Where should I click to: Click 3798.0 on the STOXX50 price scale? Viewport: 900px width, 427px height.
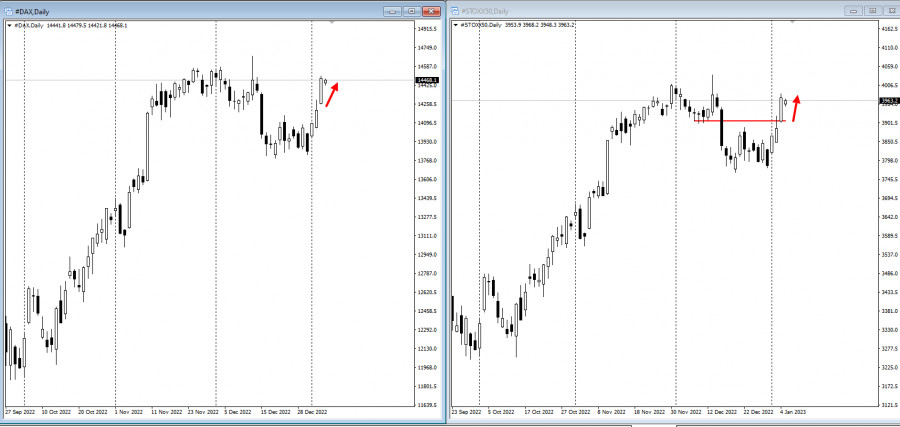point(890,160)
